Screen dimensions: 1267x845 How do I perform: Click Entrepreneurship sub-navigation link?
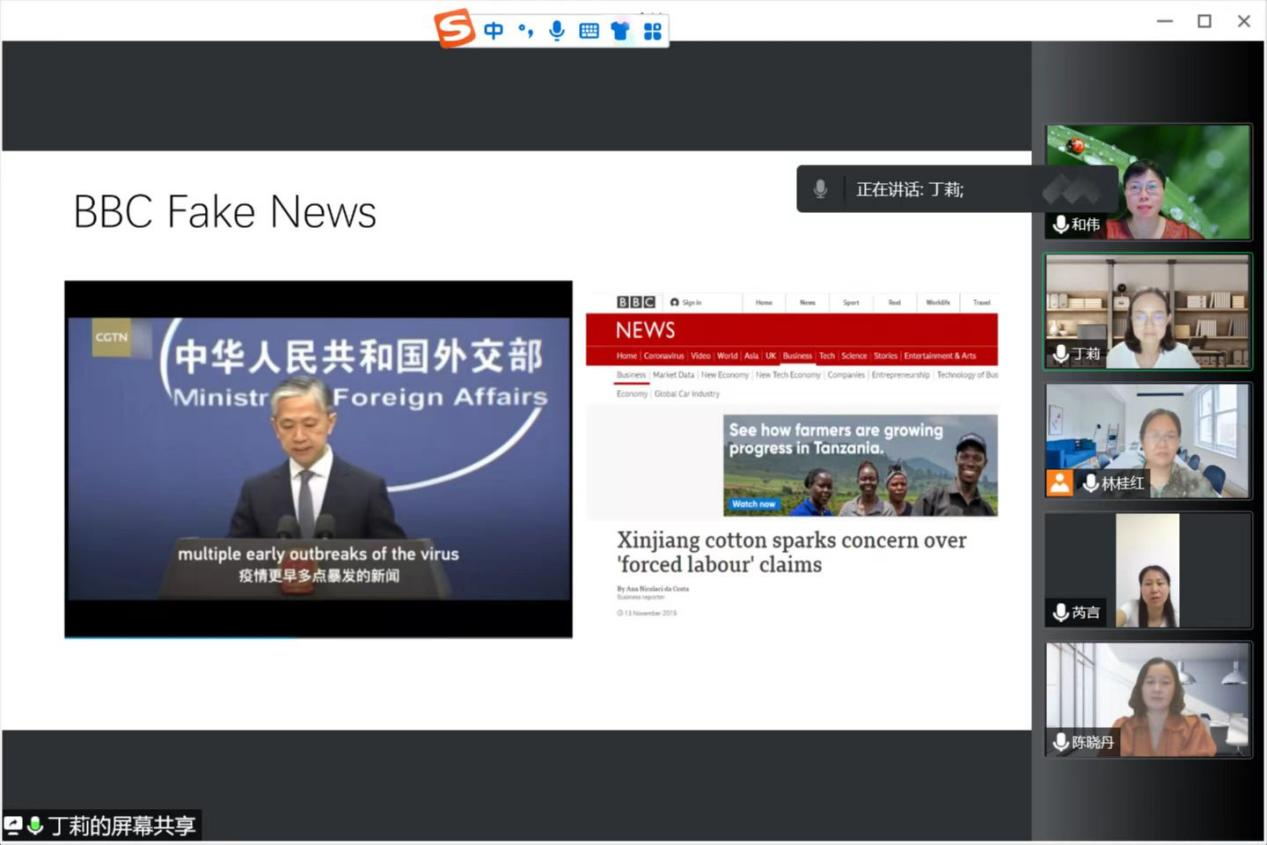pos(901,375)
